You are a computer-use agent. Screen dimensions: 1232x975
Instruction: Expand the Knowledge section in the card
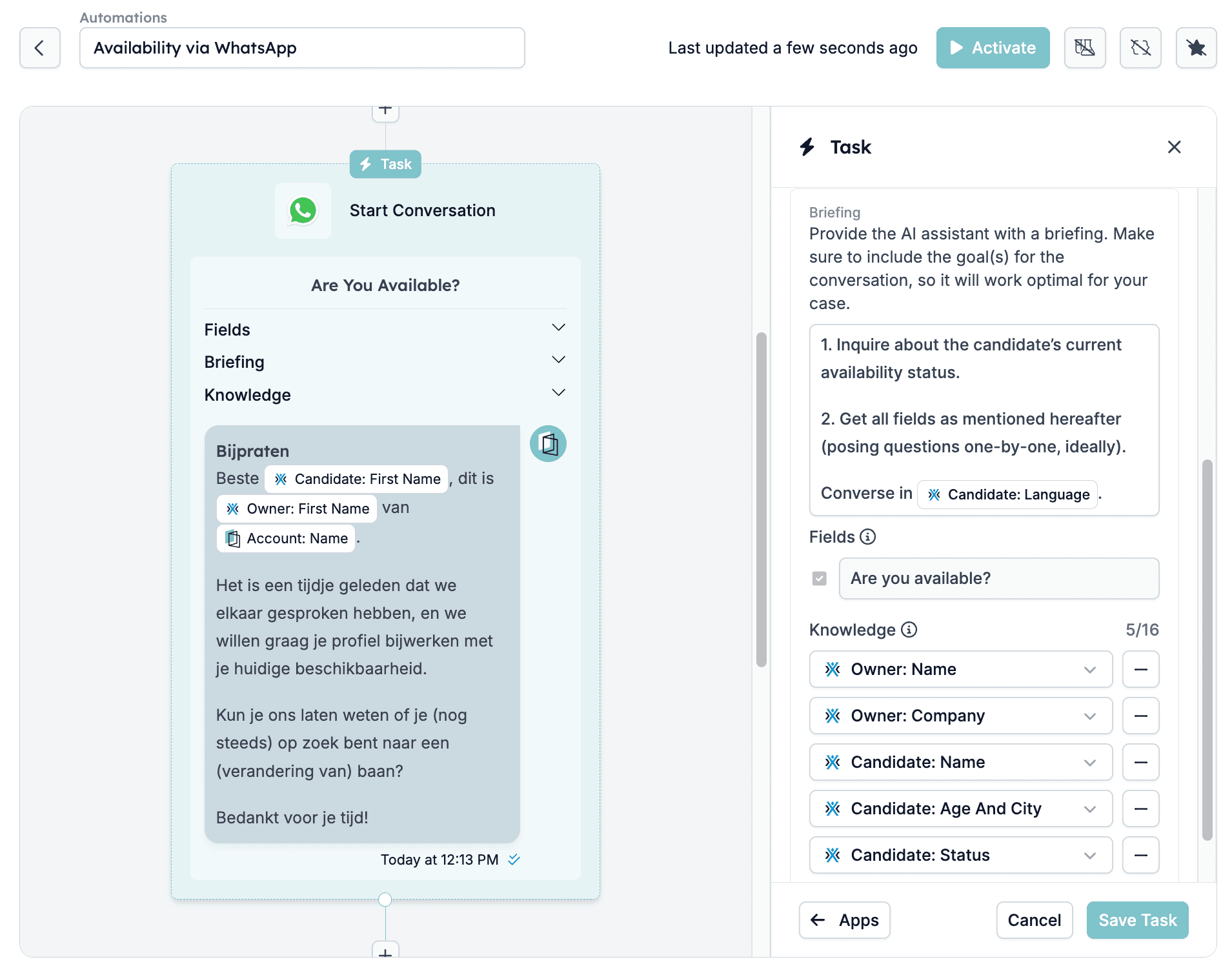click(x=385, y=394)
